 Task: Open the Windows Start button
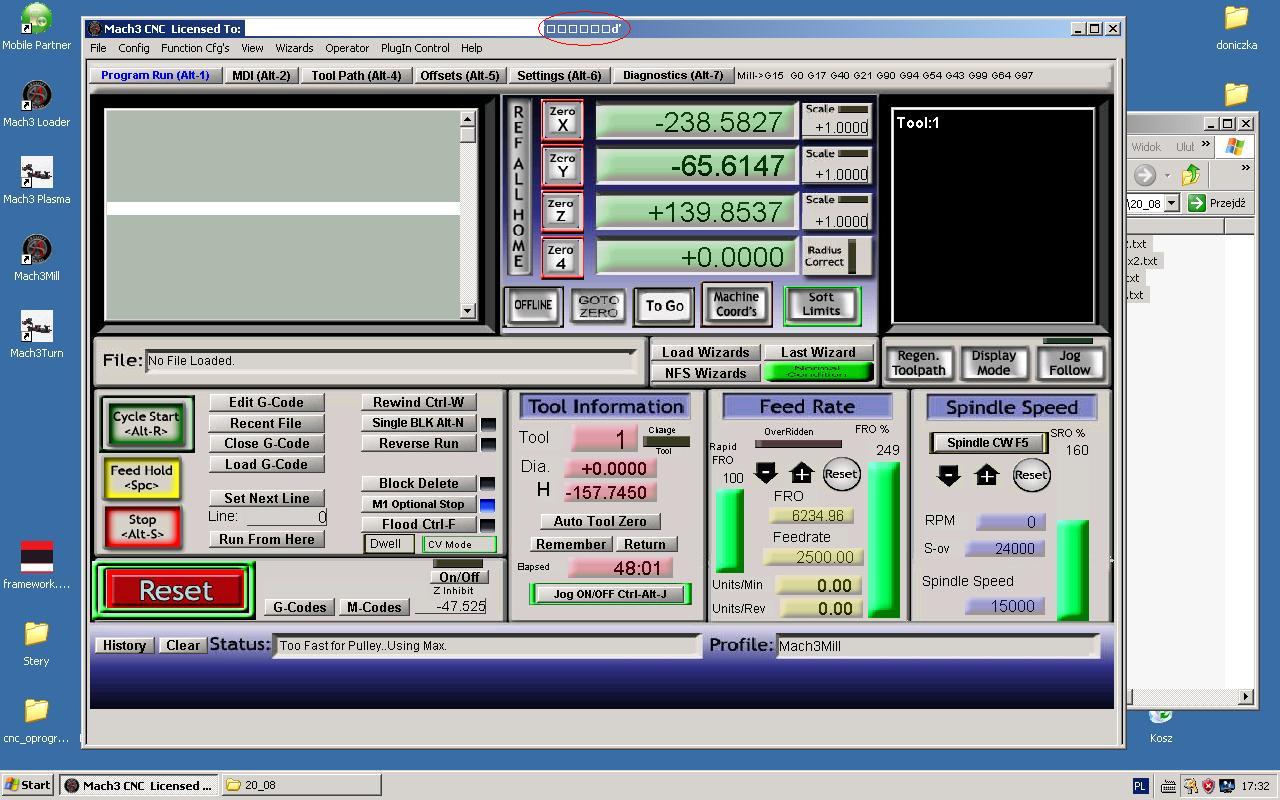[x=28, y=785]
